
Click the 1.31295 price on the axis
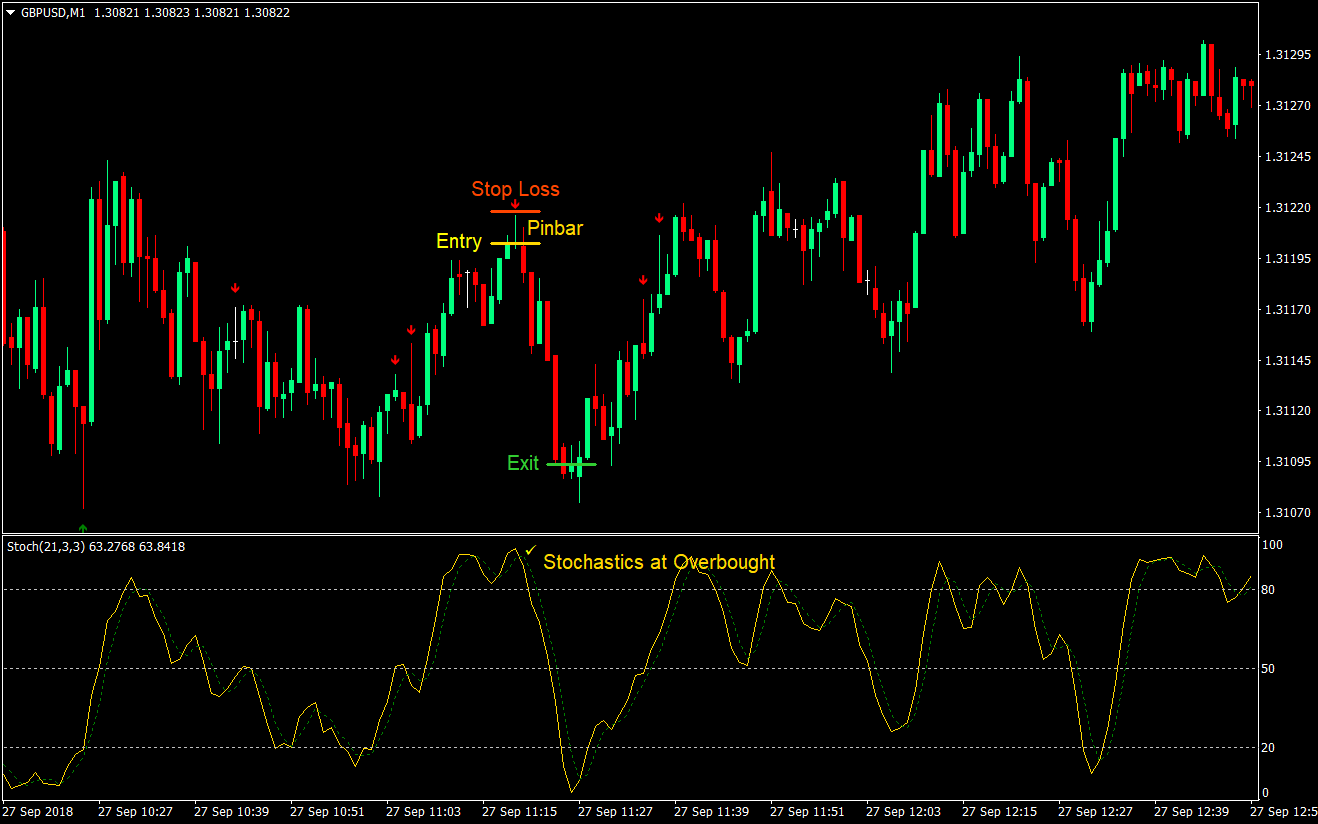click(1287, 54)
